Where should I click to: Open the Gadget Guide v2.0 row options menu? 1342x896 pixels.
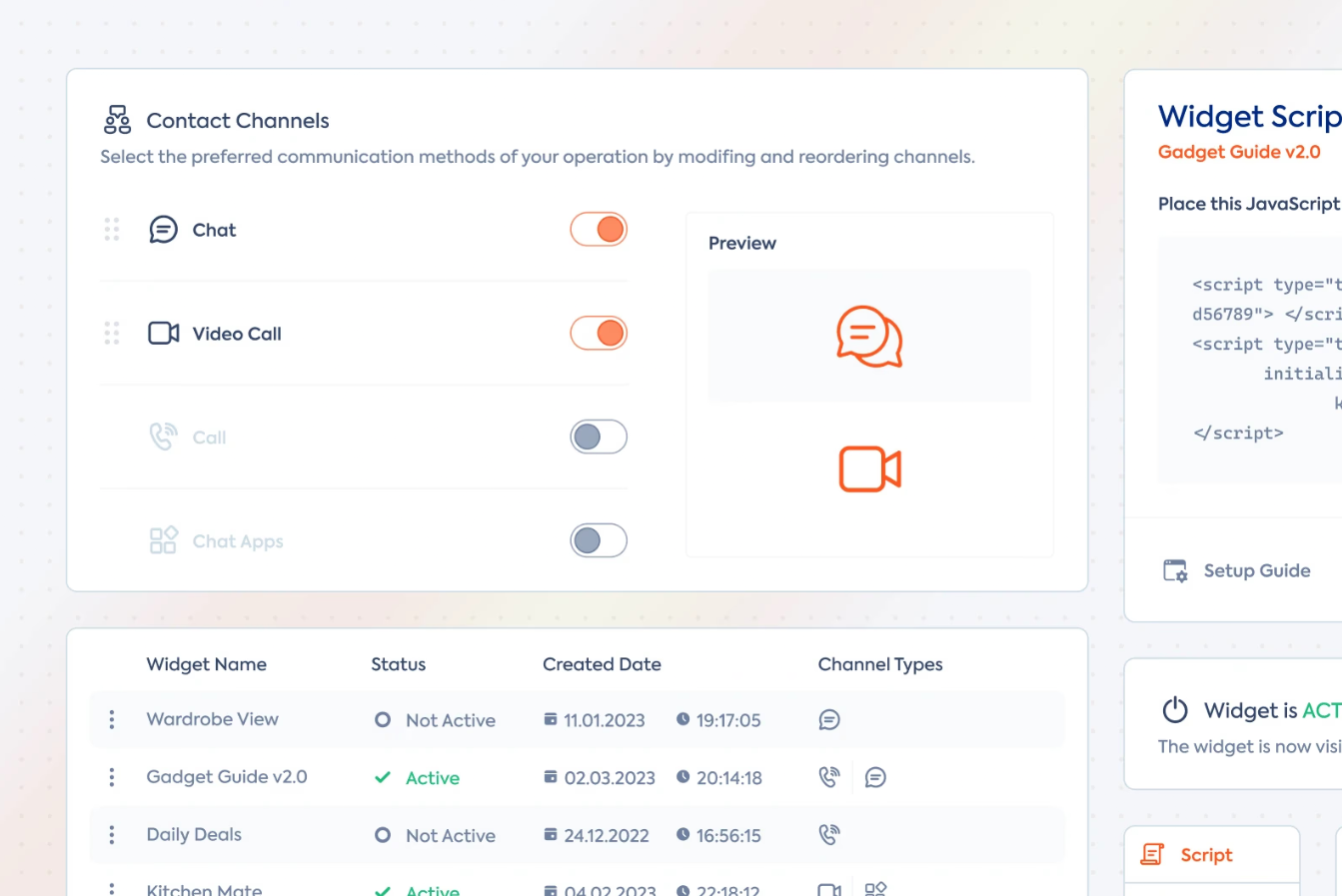[x=112, y=777]
